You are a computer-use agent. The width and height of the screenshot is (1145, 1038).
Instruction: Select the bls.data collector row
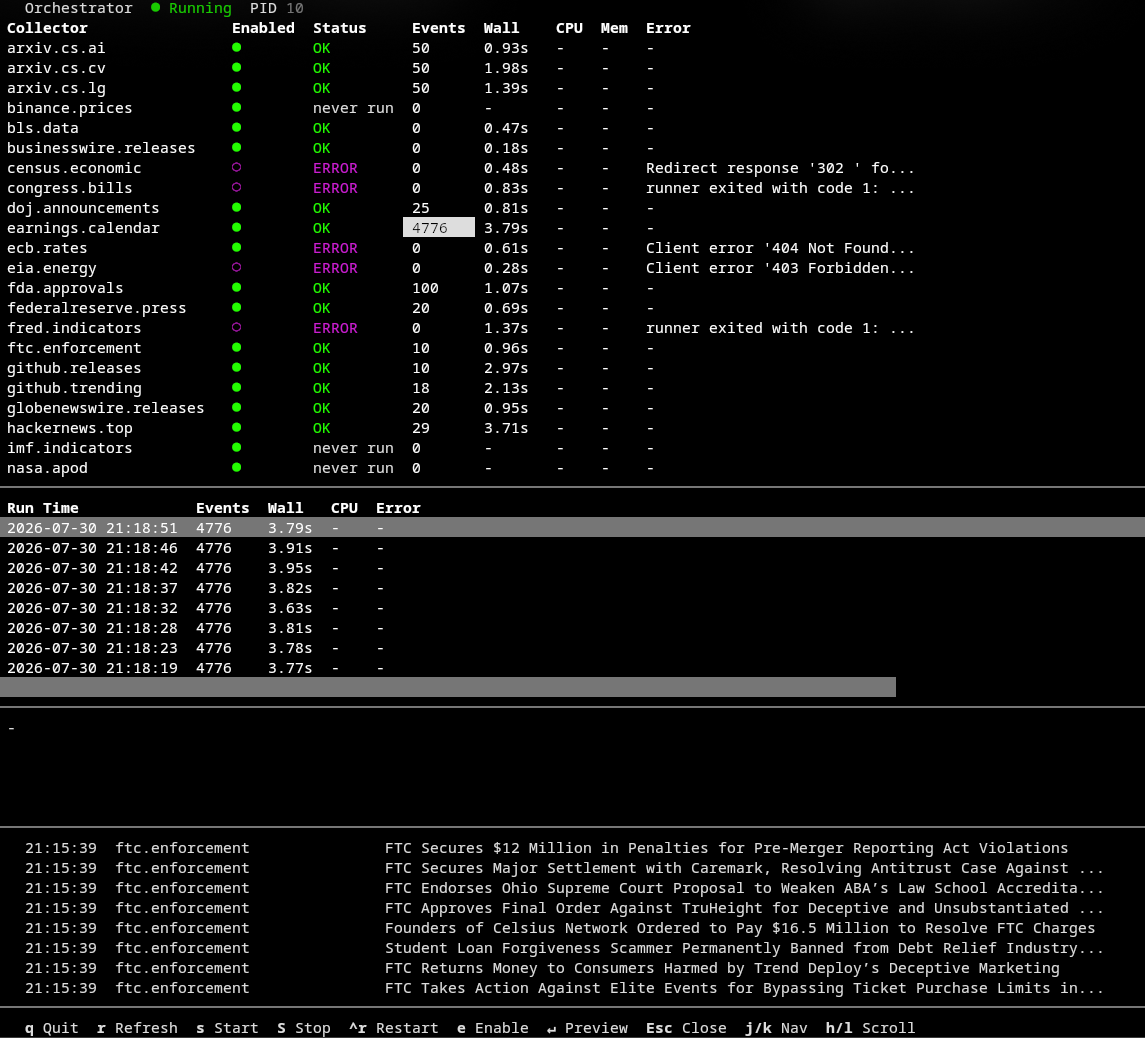[572, 128]
